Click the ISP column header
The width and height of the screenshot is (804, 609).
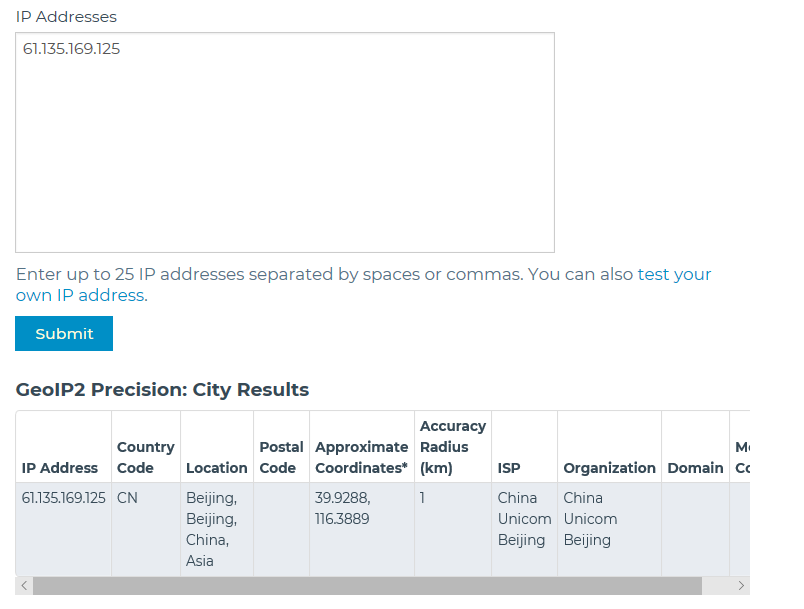509,468
